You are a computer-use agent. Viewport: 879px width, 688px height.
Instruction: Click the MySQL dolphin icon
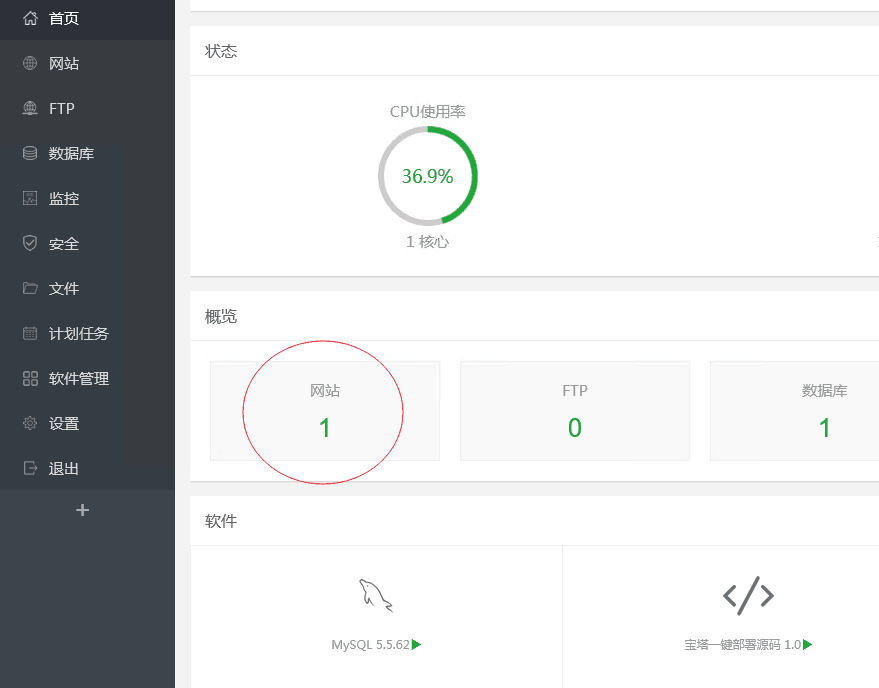point(376,595)
